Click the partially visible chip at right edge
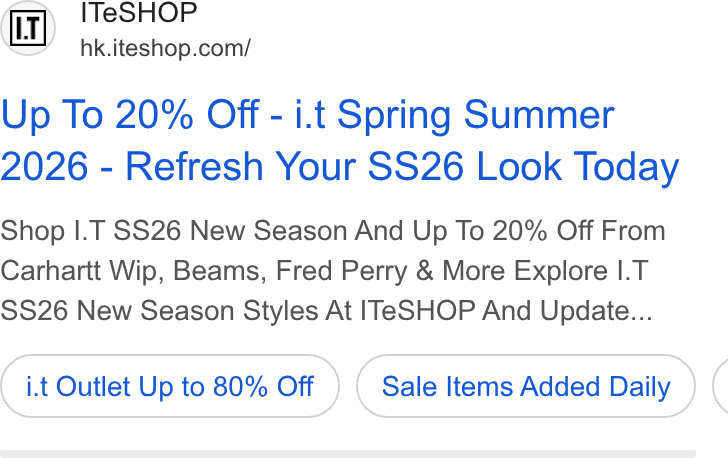 [x=721, y=386]
